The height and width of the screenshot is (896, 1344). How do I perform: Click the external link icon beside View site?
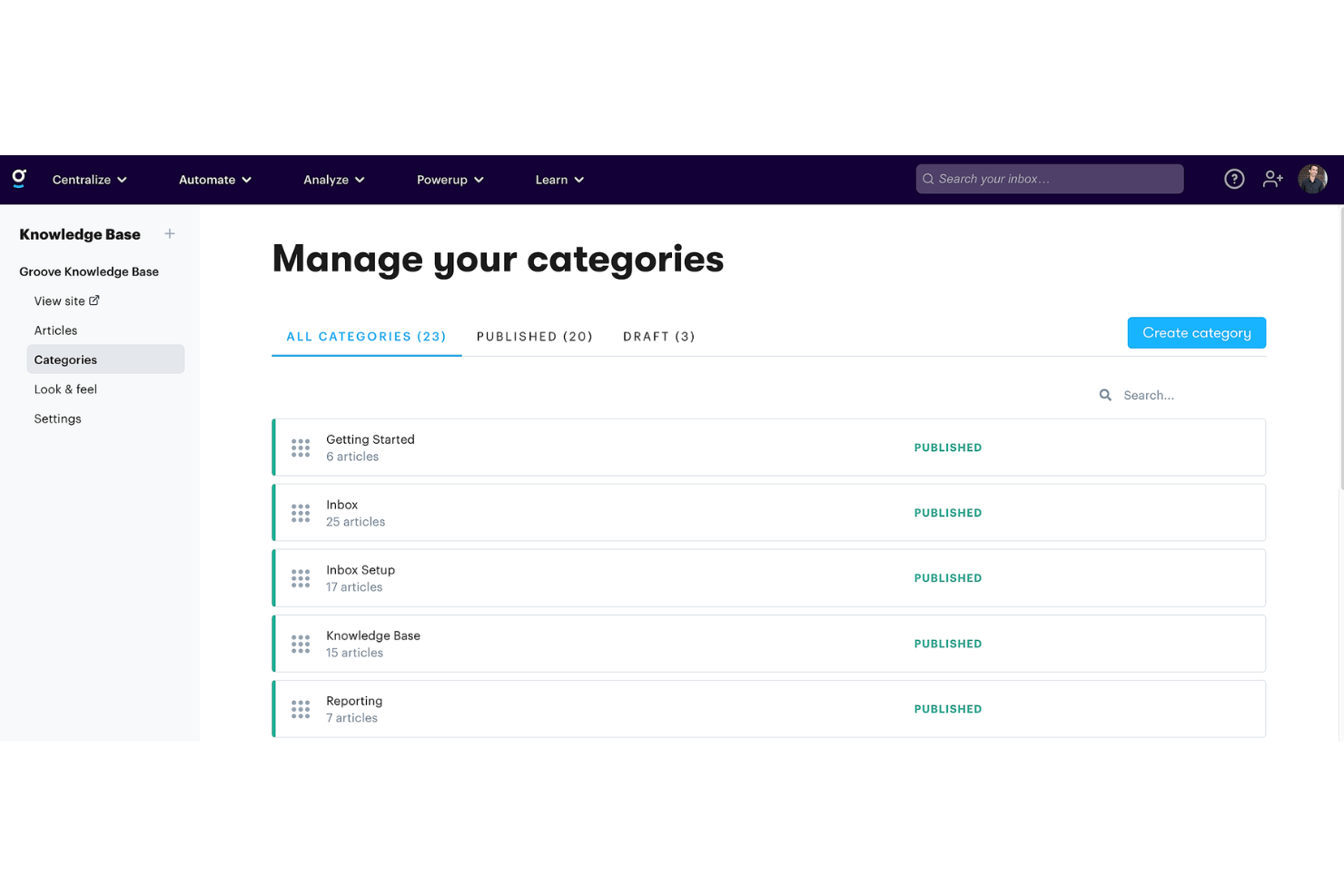[x=94, y=300]
